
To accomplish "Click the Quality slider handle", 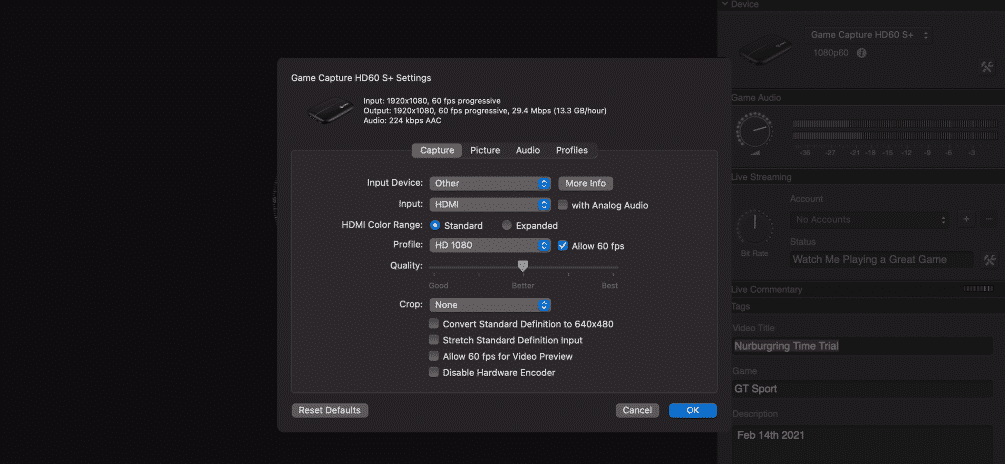I will 523,265.
